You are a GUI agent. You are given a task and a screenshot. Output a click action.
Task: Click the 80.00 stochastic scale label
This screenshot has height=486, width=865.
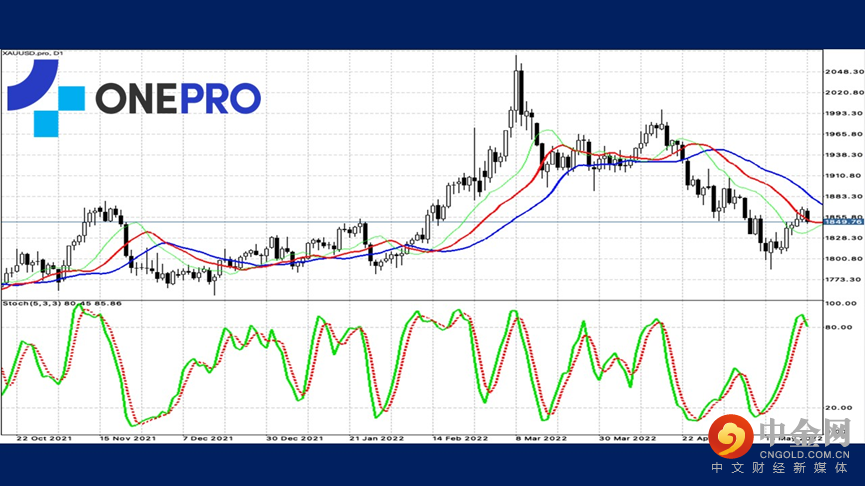tap(839, 327)
